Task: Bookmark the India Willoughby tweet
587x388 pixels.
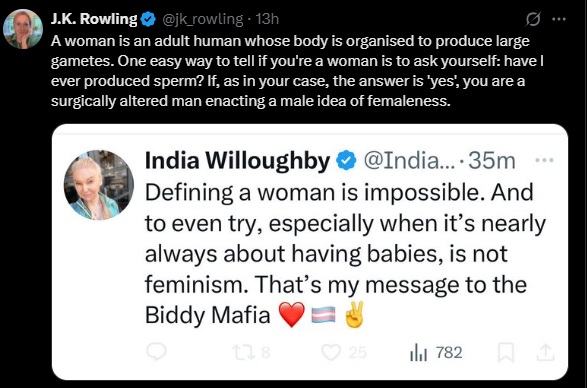Action: click(505, 353)
